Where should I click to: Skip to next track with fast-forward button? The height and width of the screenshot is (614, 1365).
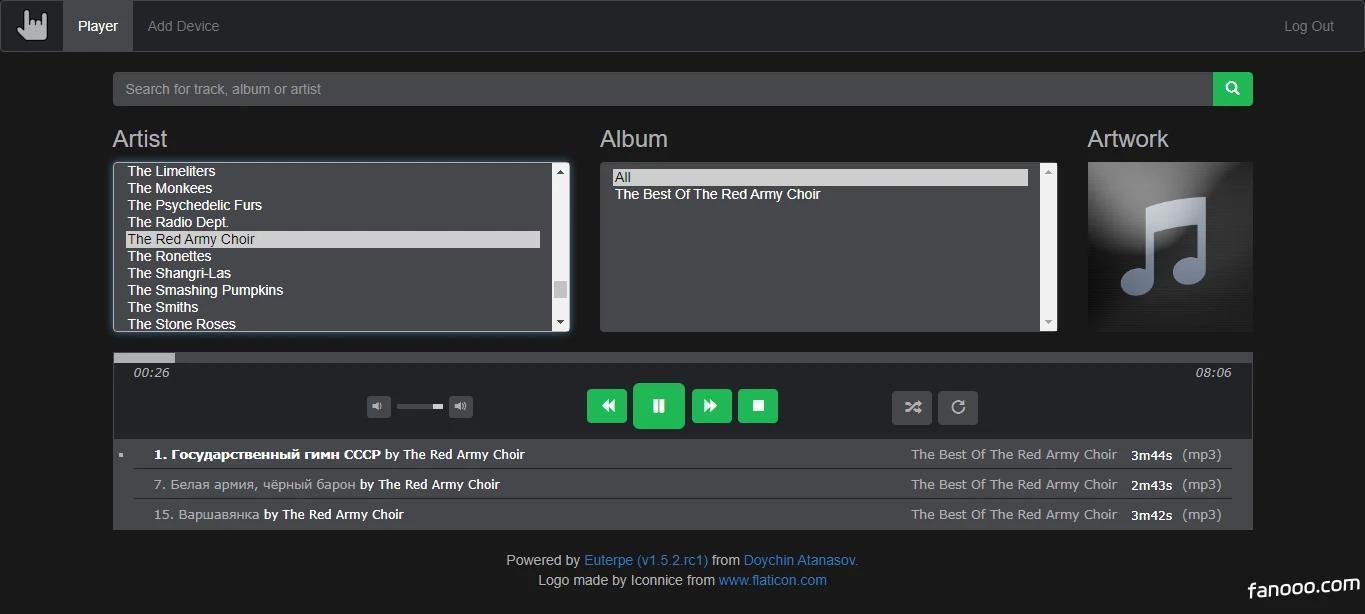coord(711,406)
